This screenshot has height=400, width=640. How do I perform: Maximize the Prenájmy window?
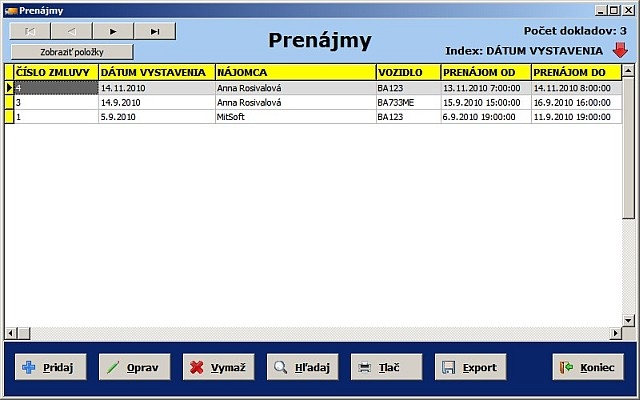614,11
